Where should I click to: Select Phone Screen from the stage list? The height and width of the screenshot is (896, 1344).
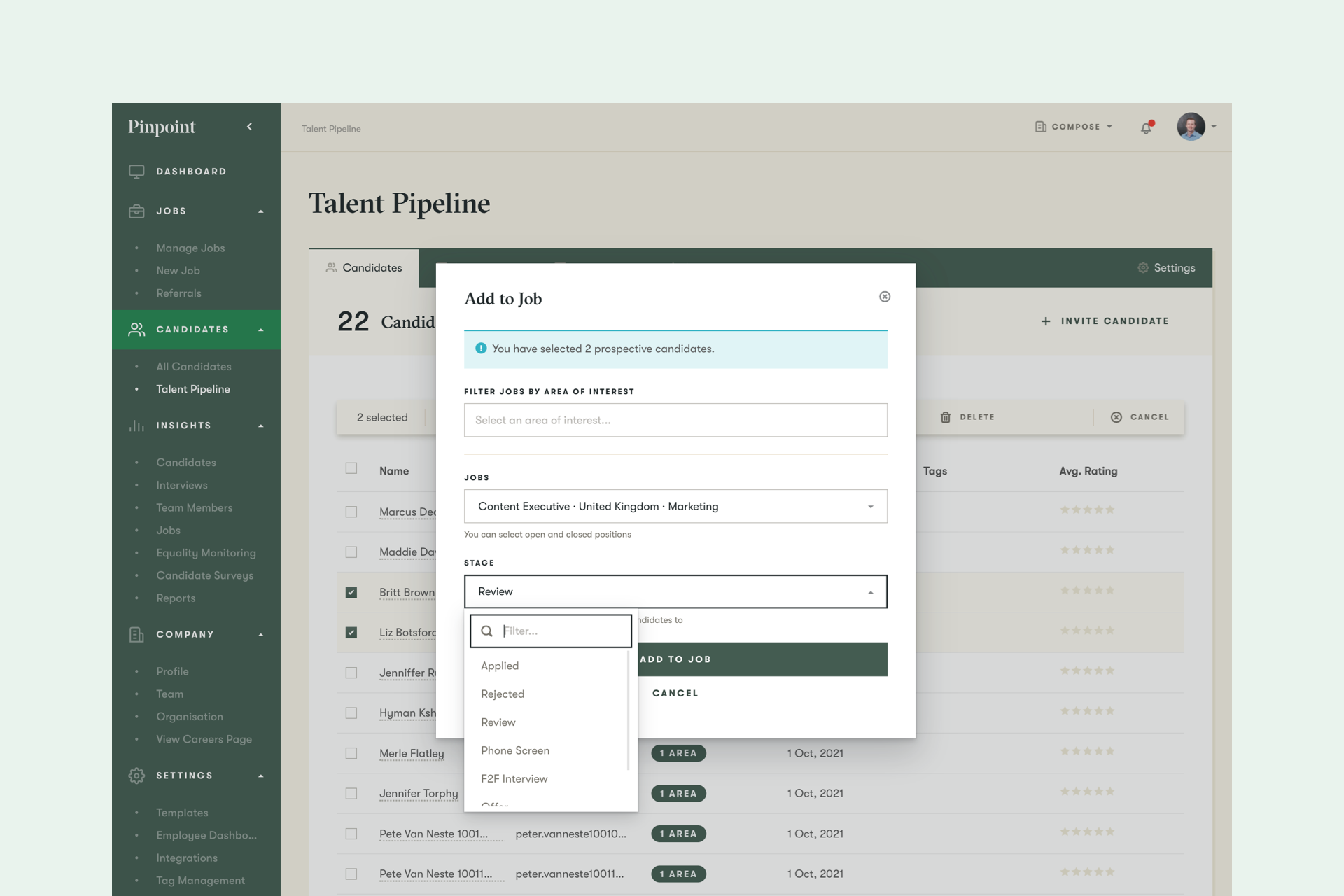(x=515, y=750)
